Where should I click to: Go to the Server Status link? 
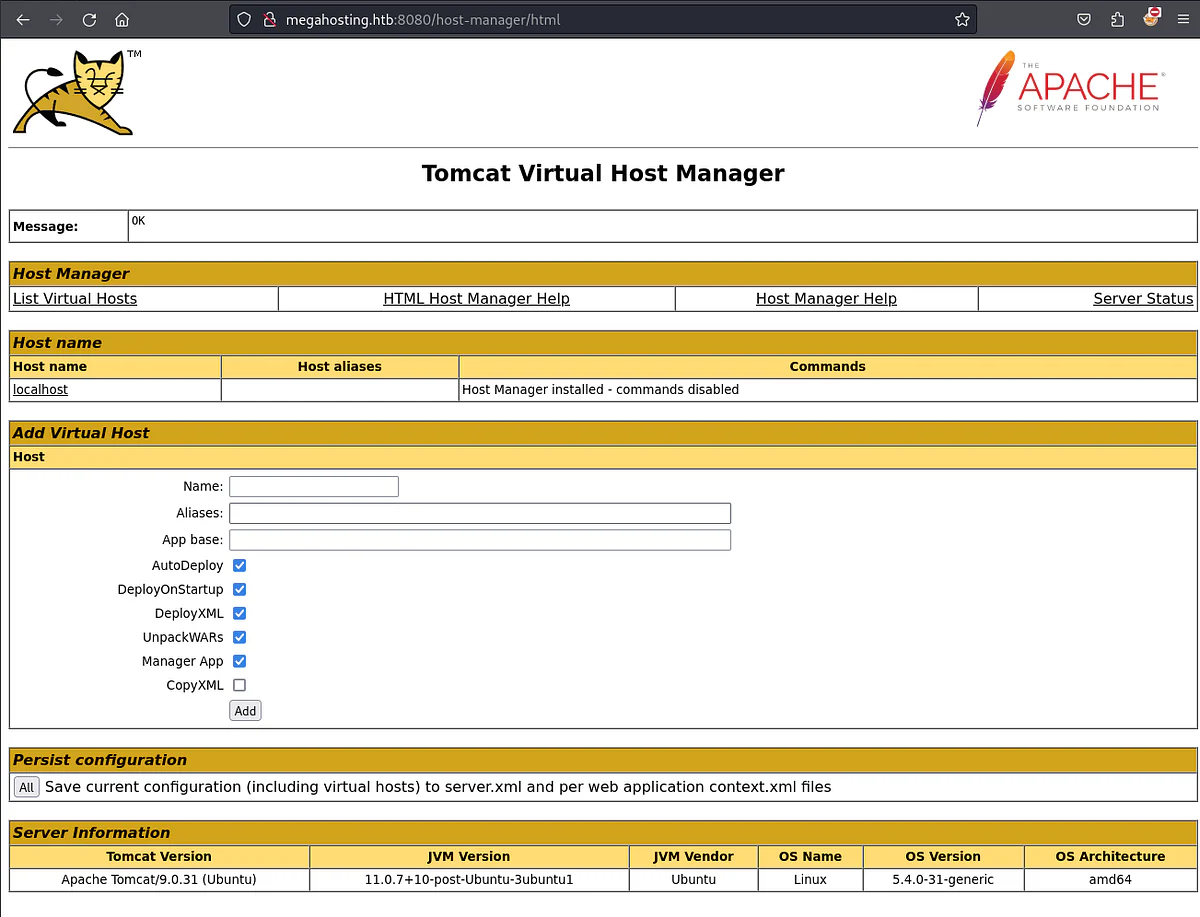point(1143,298)
